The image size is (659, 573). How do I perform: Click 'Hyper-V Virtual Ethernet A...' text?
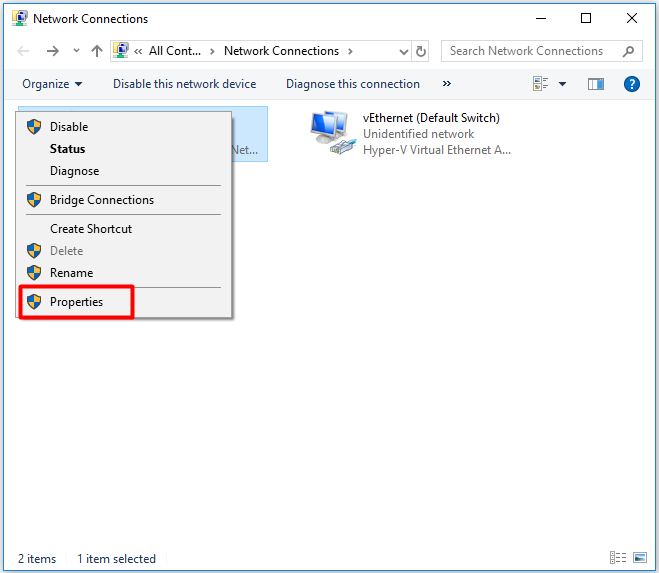437,150
